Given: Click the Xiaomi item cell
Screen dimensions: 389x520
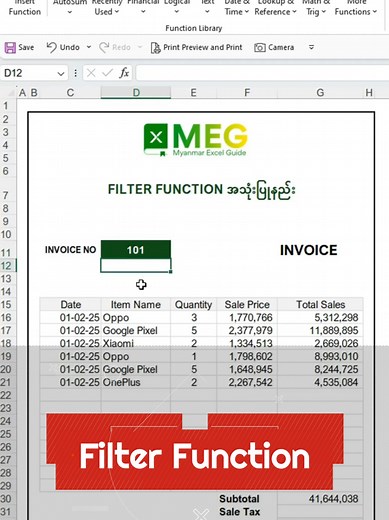Looking at the screenshot, I should coord(136,343).
